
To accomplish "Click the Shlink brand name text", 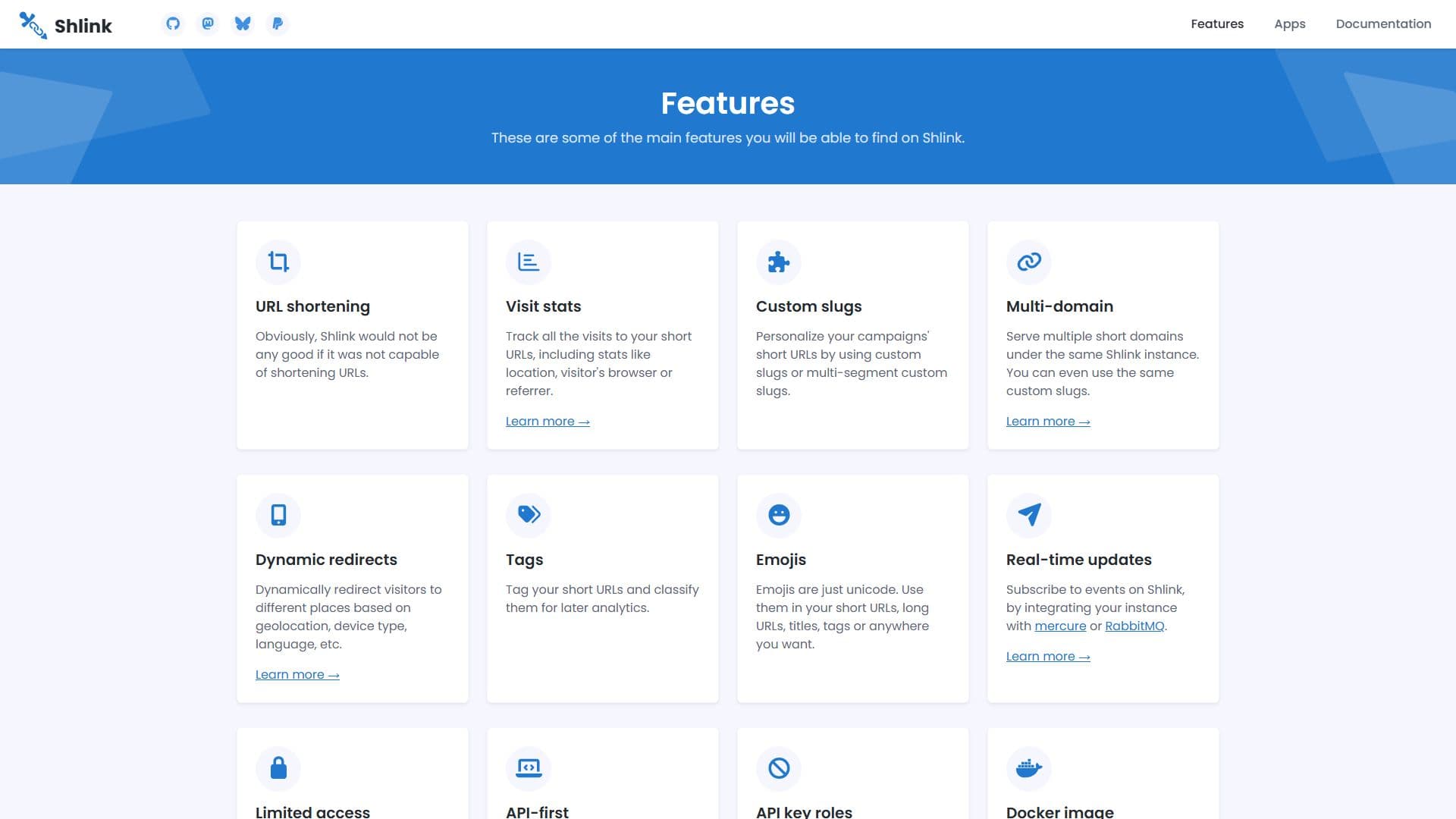I will [83, 26].
